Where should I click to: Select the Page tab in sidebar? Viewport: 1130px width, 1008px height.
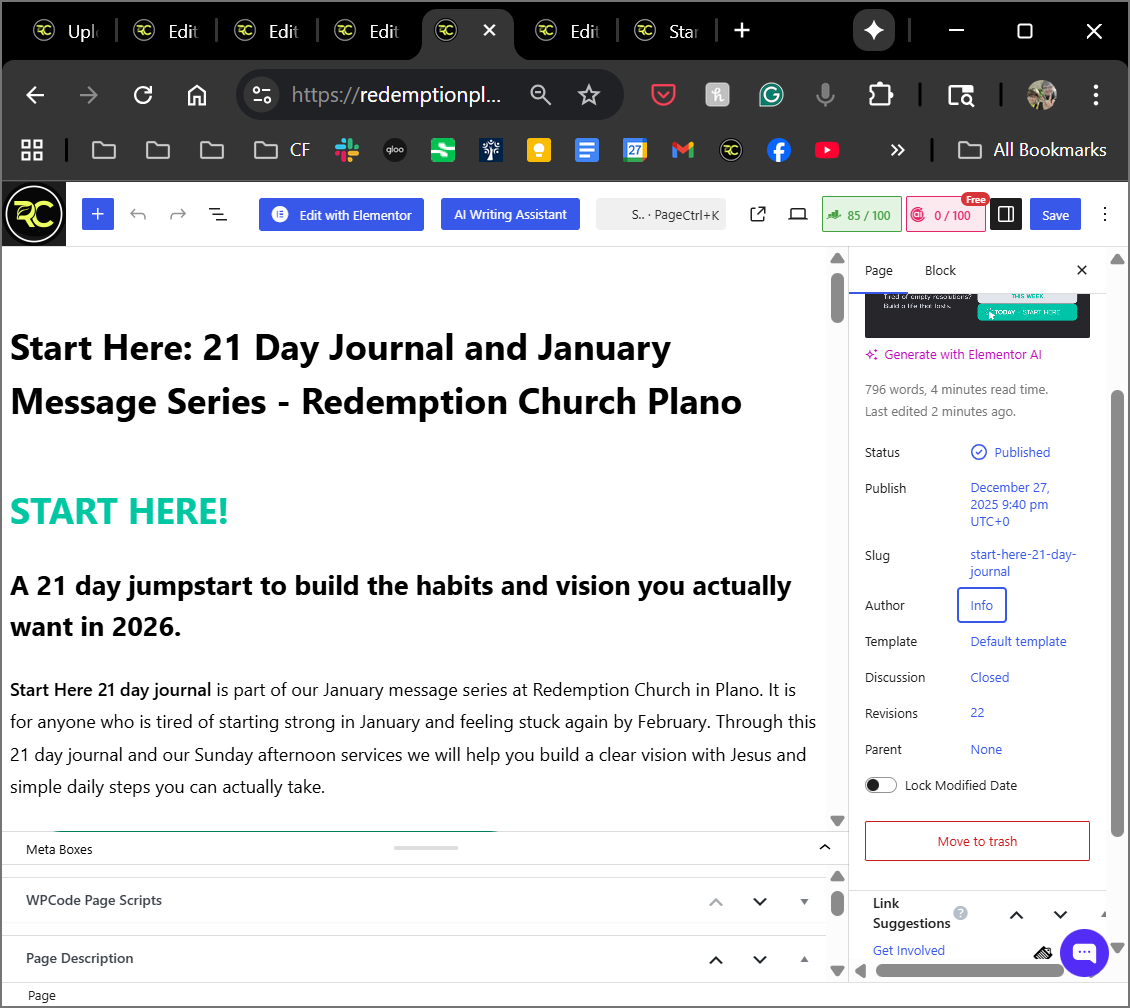coord(878,270)
